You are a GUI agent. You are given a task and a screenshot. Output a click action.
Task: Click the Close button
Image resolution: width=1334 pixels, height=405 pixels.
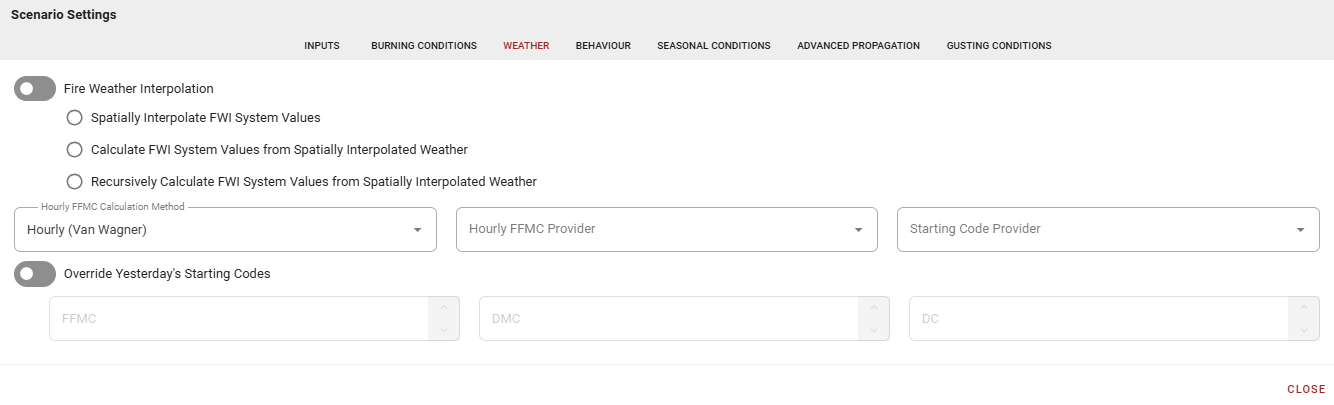[1306, 389]
